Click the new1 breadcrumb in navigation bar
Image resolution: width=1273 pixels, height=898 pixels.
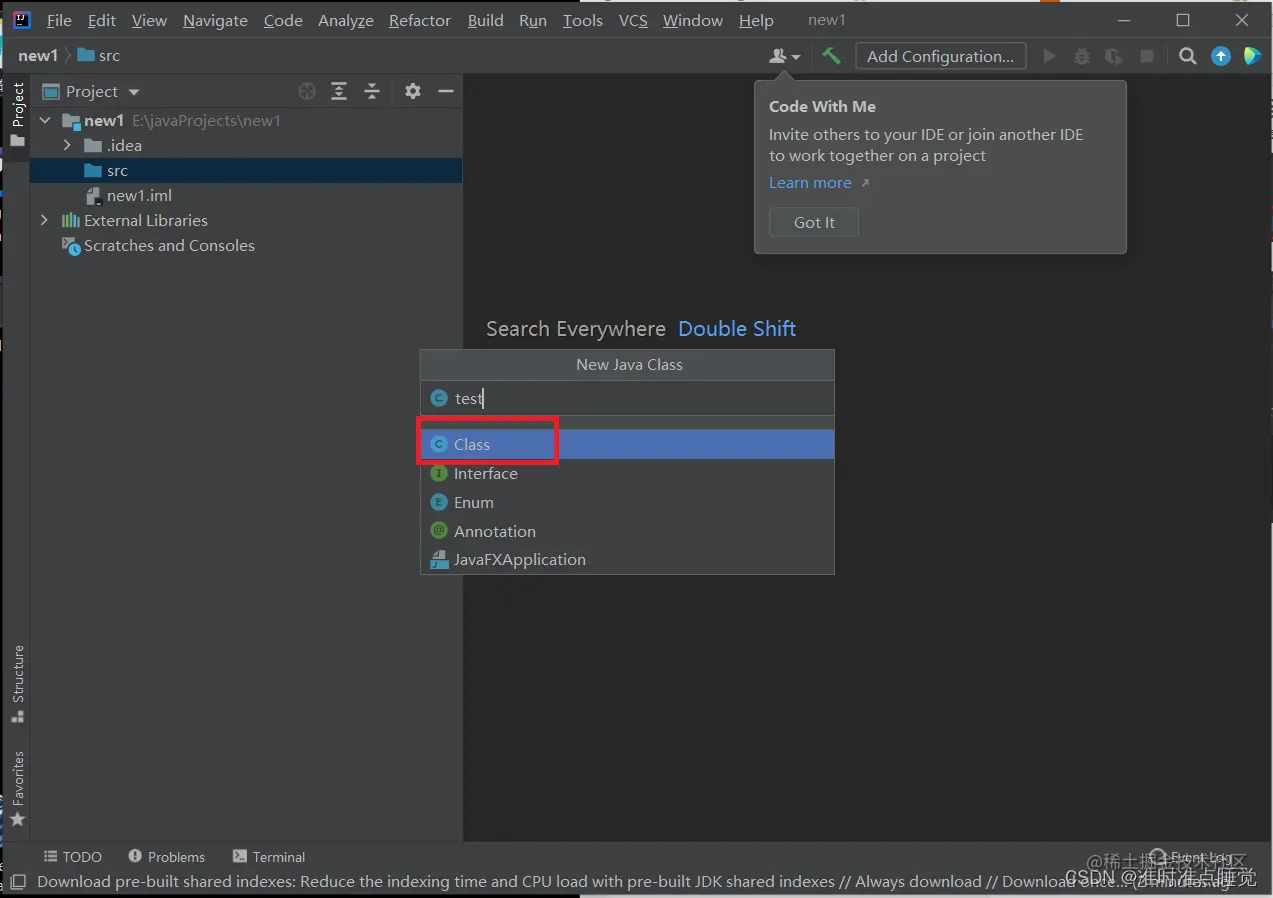[x=38, y=56]
